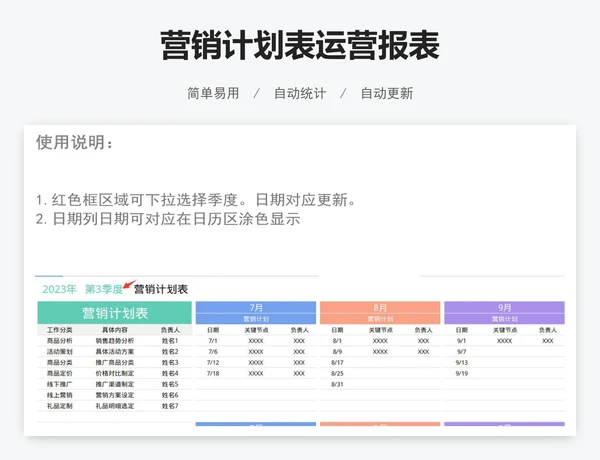600x460 pixels.
Task: Select the 营销方案设定 content cell
Action: [115, 395]
